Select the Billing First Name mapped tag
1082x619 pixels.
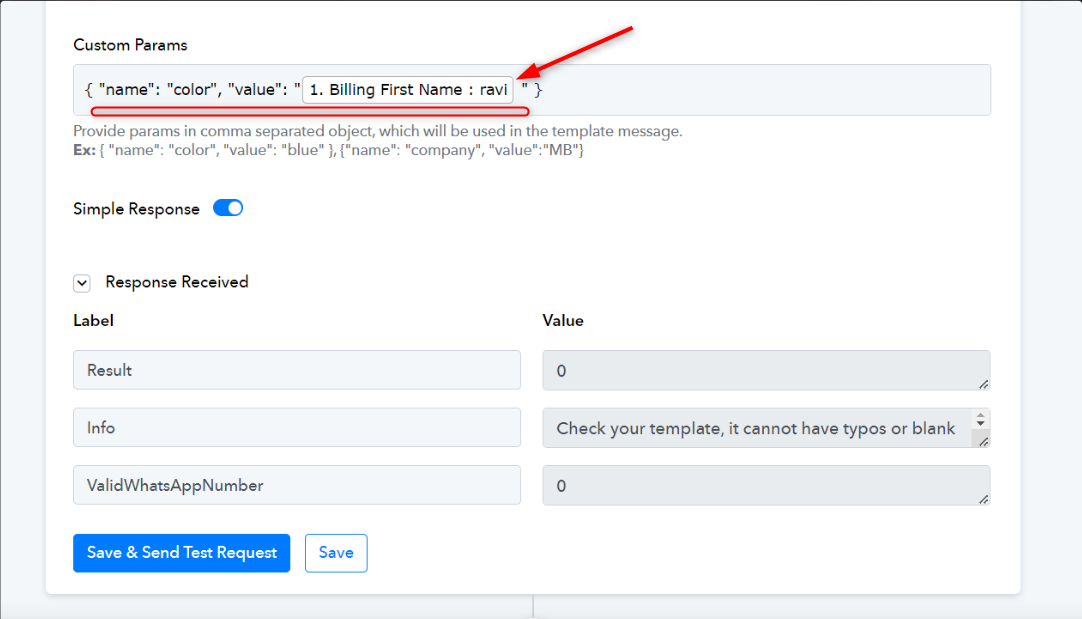[408, 90]
